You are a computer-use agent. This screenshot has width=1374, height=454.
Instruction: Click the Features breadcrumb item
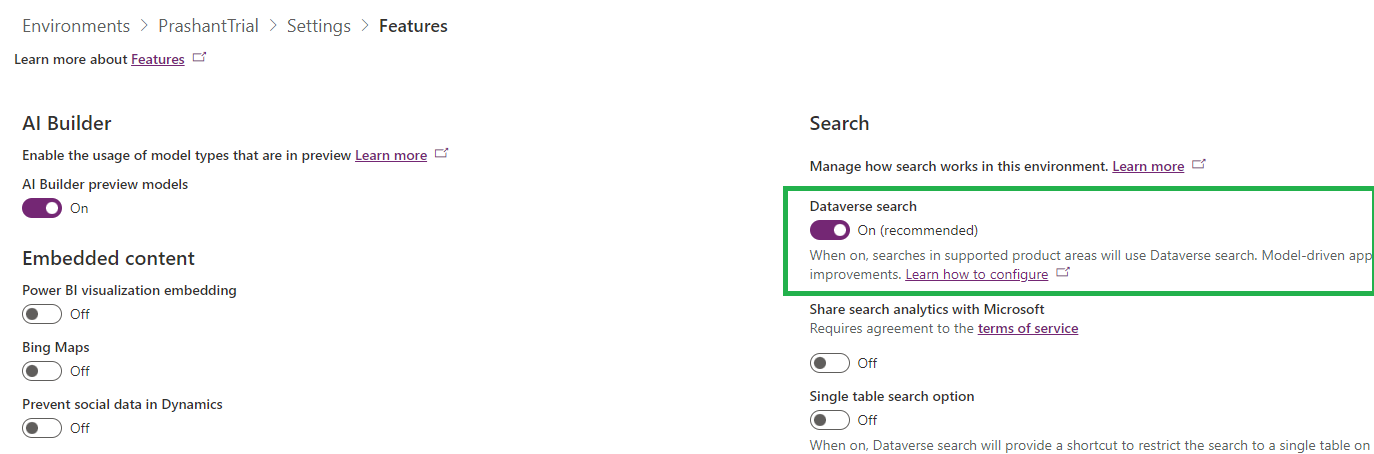point(413,26)
